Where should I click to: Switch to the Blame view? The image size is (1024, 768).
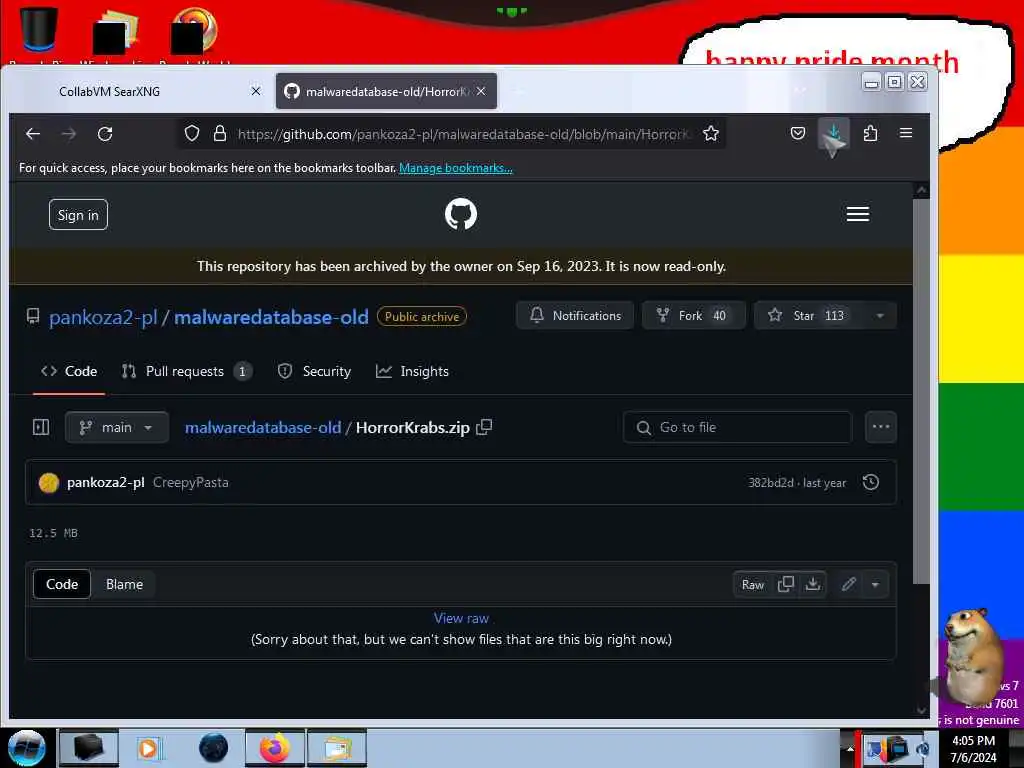(x=124, y=584)
